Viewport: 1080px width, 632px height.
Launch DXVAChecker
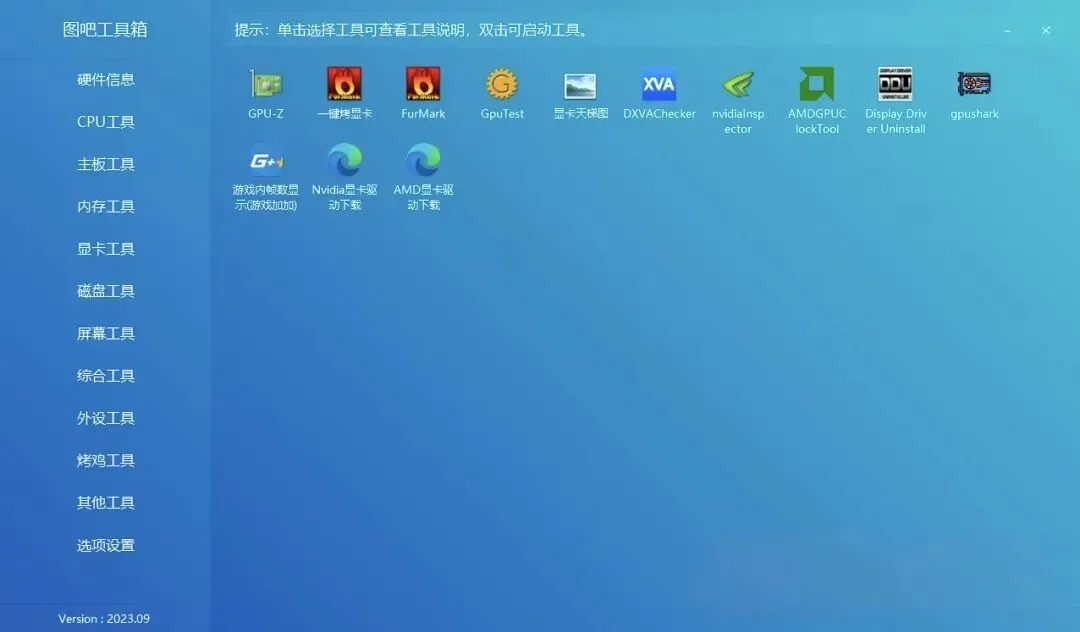tap(659, 90)
